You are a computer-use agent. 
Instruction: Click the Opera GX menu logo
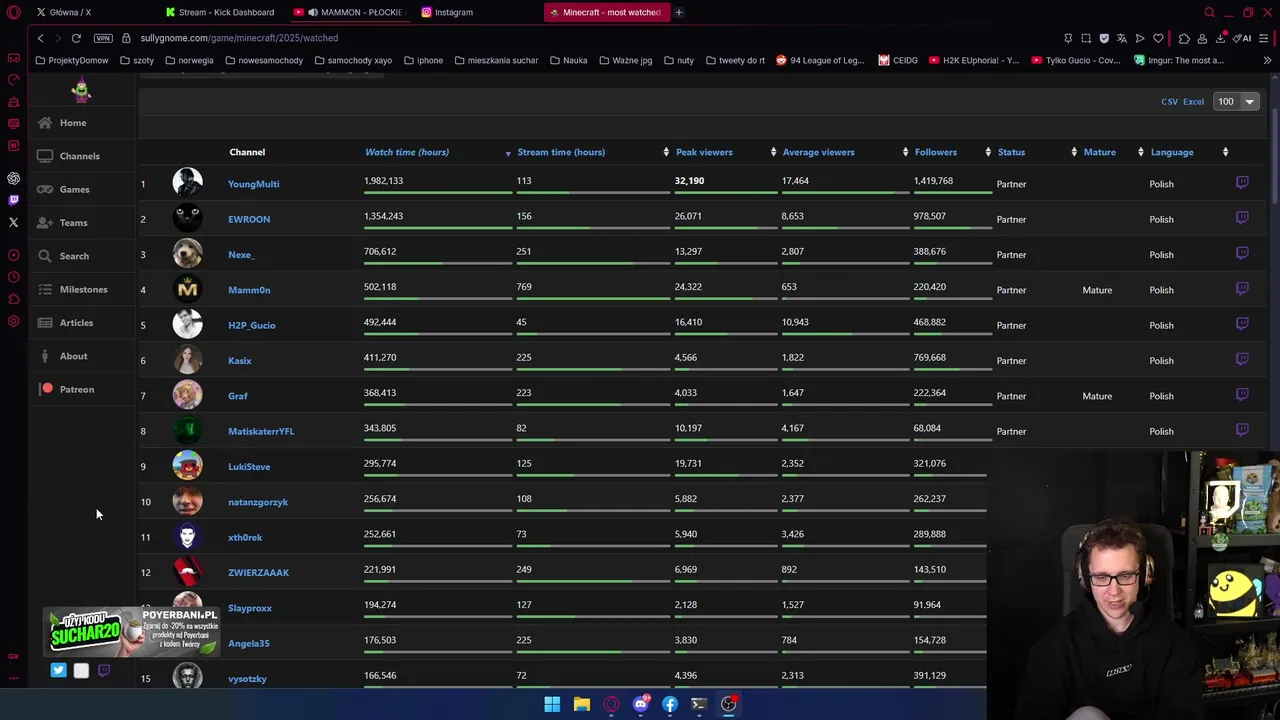[x=13, y=12]
